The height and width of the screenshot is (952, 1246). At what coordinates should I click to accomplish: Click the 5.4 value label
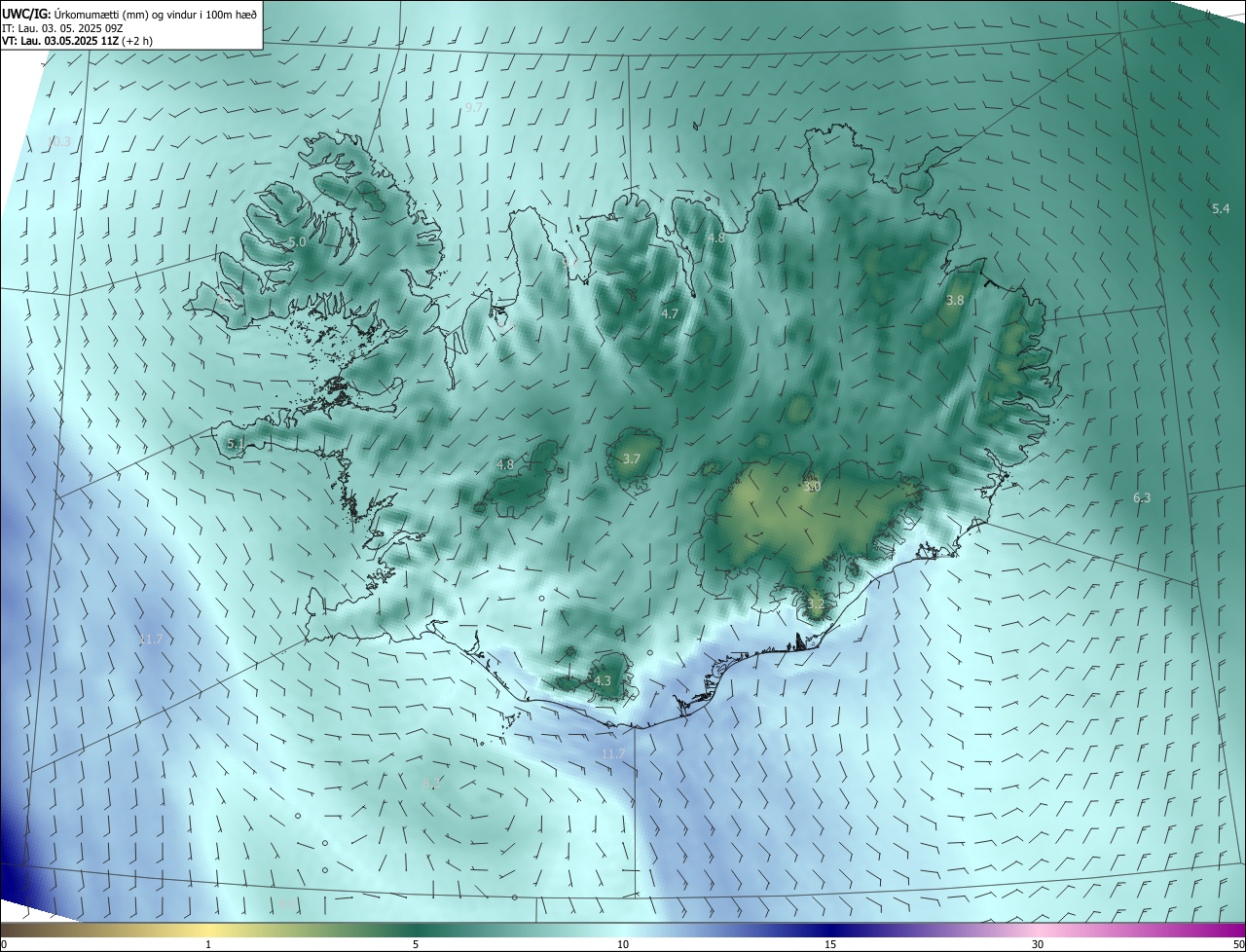tap(1221, 209)
